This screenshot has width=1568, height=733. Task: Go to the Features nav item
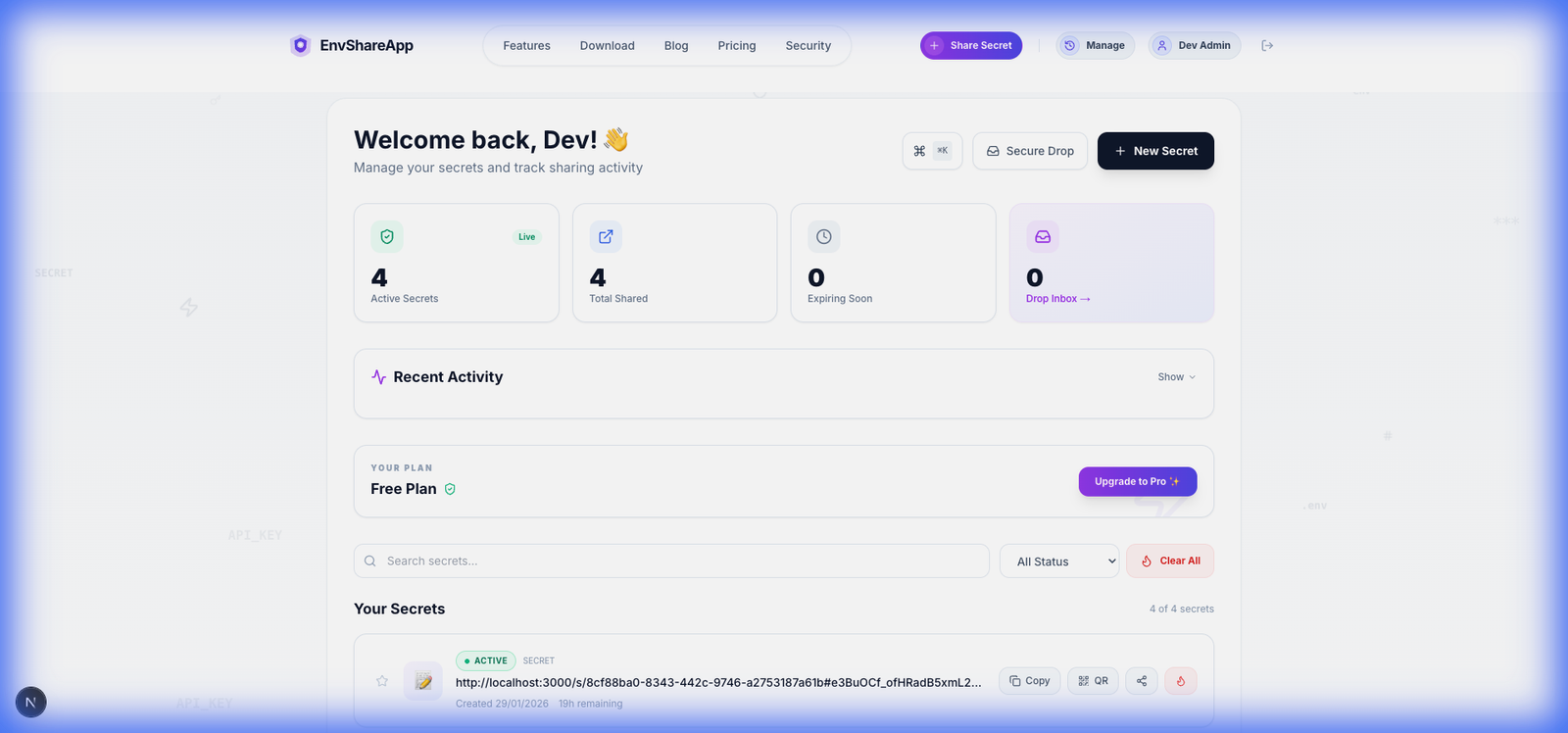pyautogui.click(x=526, y=46)
